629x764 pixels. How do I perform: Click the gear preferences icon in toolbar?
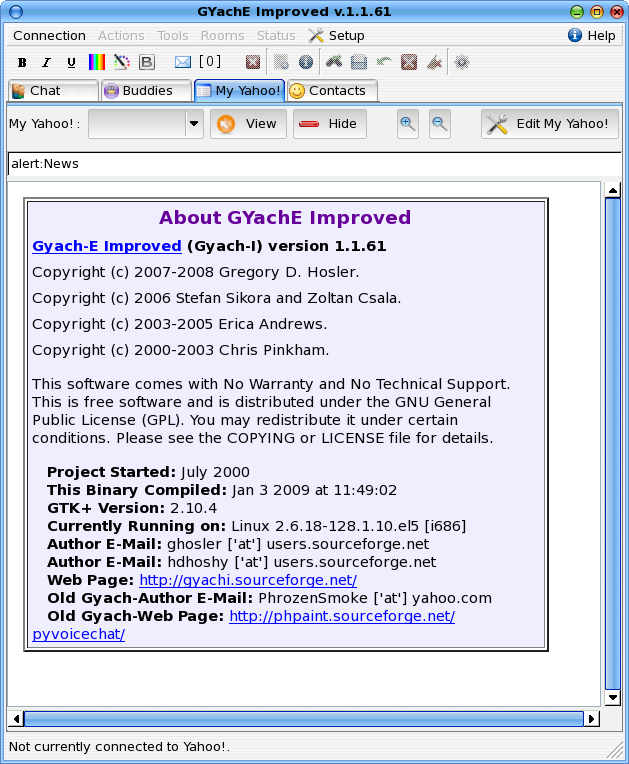pyautogui.click(x=461, y=62)
